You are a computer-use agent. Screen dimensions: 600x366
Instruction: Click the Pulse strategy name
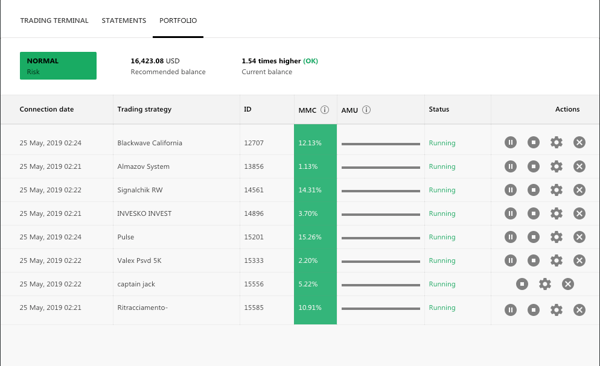click(126, 237)
